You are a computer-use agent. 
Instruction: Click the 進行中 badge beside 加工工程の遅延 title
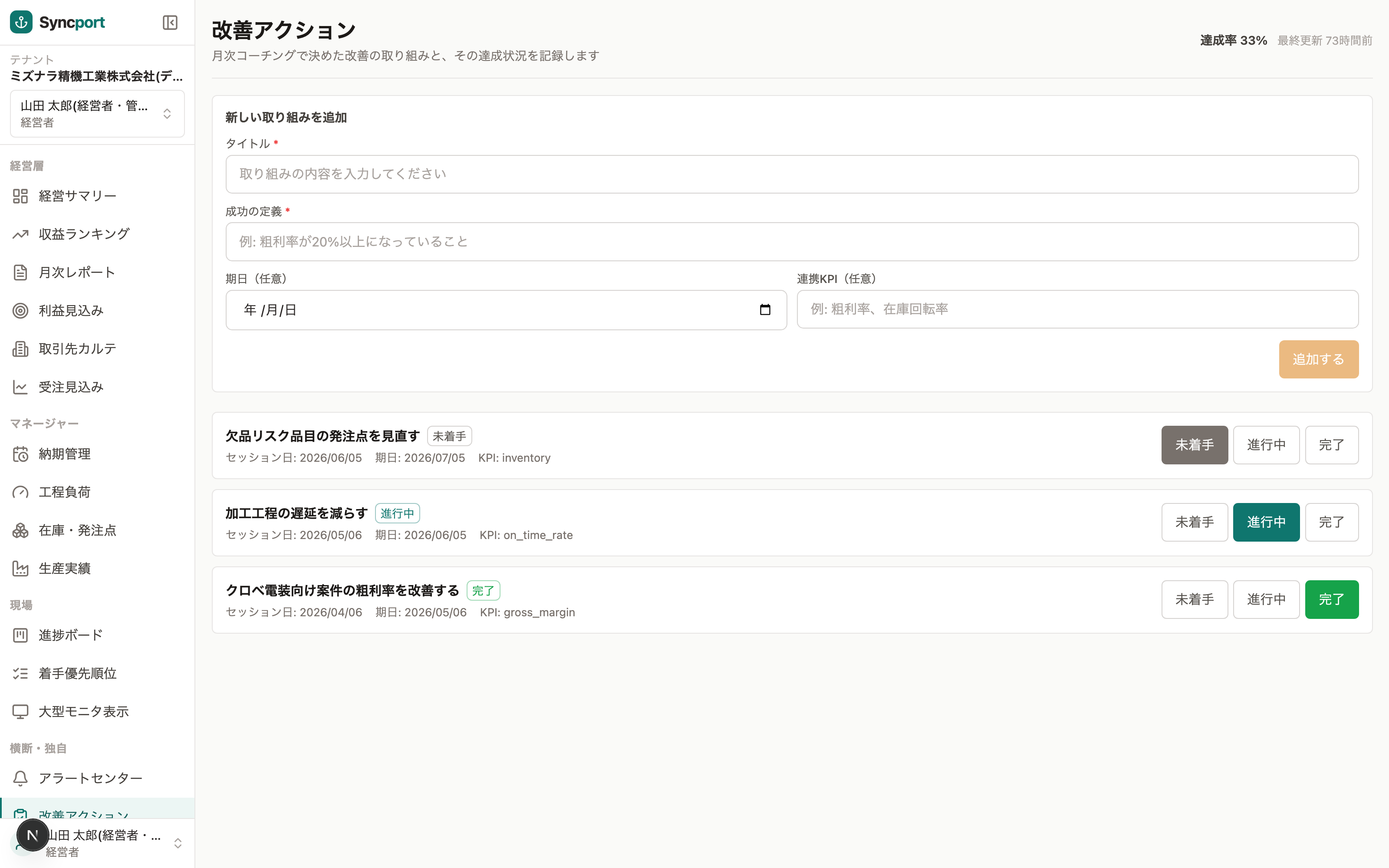click(397, 513)
